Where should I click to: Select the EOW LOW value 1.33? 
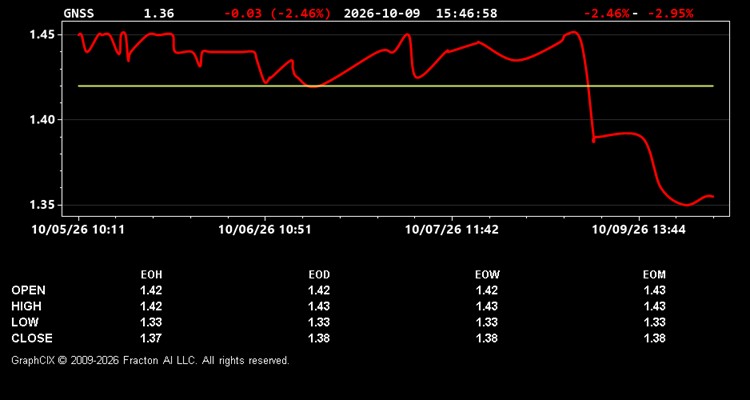click(x=487, y=322)
